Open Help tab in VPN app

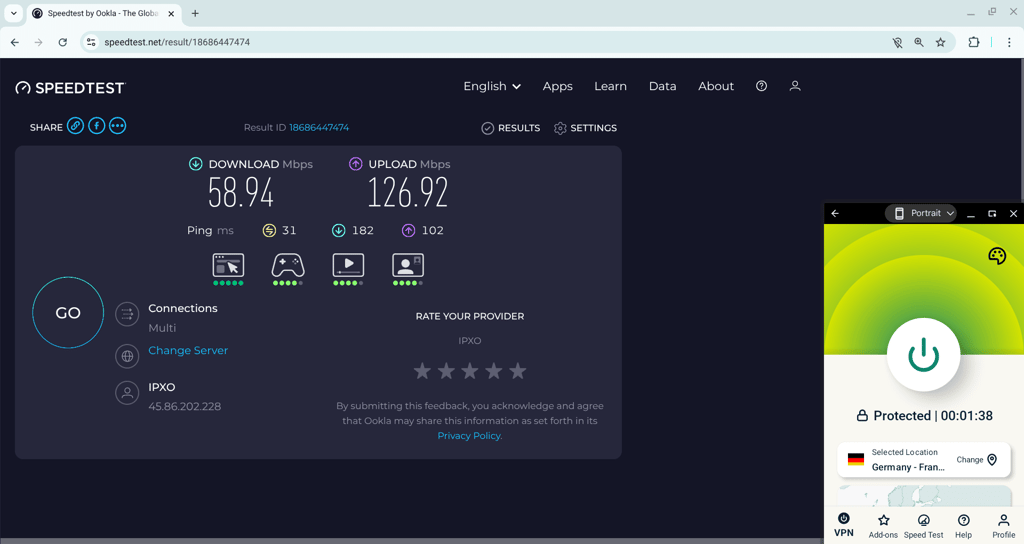click(x=963, y=526)
